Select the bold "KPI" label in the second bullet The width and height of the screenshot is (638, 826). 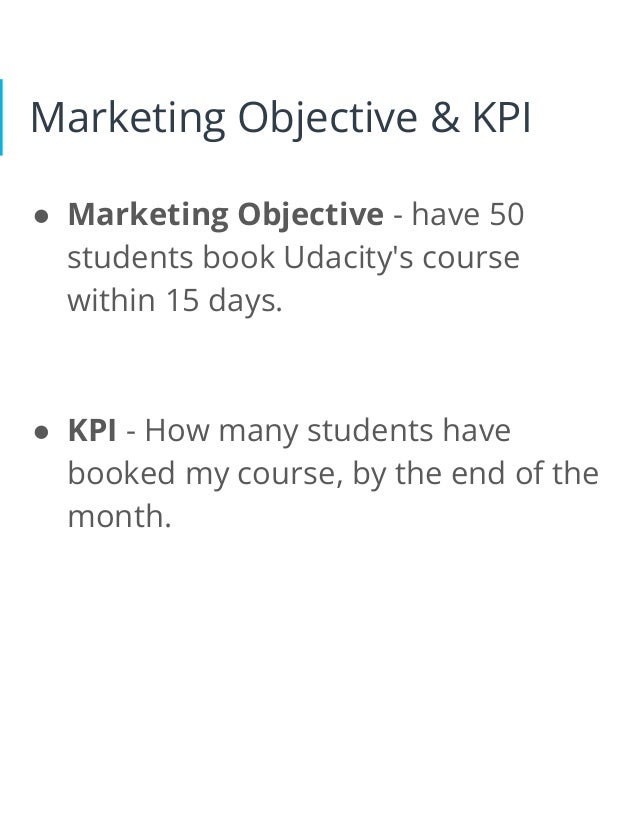coord(92,430)
